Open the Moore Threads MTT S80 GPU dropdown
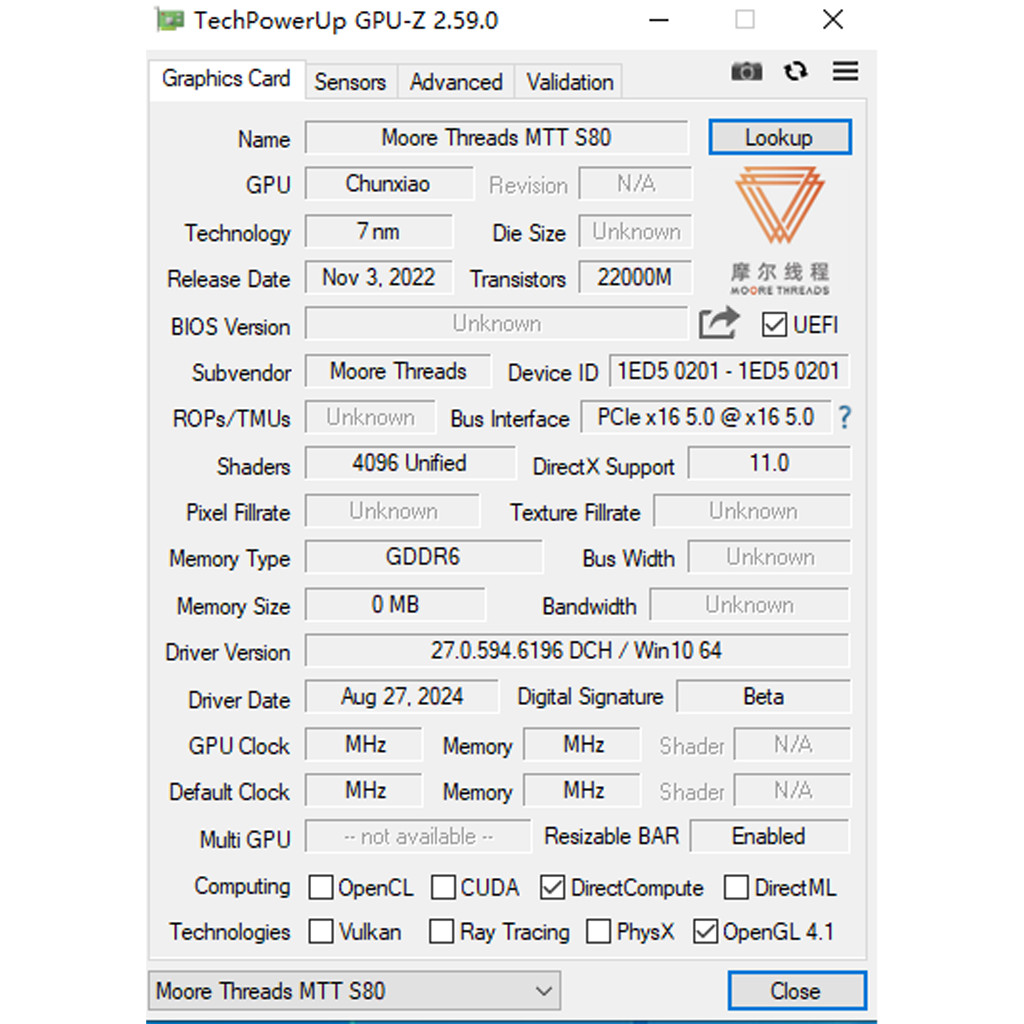Viewport: 1024px width, 1024px height. [355, 990]
